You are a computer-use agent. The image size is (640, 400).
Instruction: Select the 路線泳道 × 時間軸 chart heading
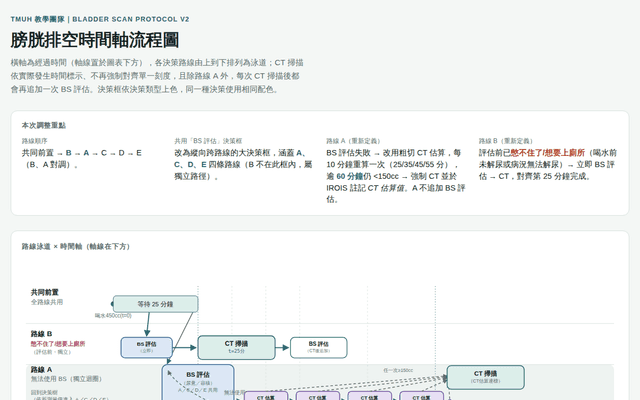pyautogui.click(x=76, y=247)
